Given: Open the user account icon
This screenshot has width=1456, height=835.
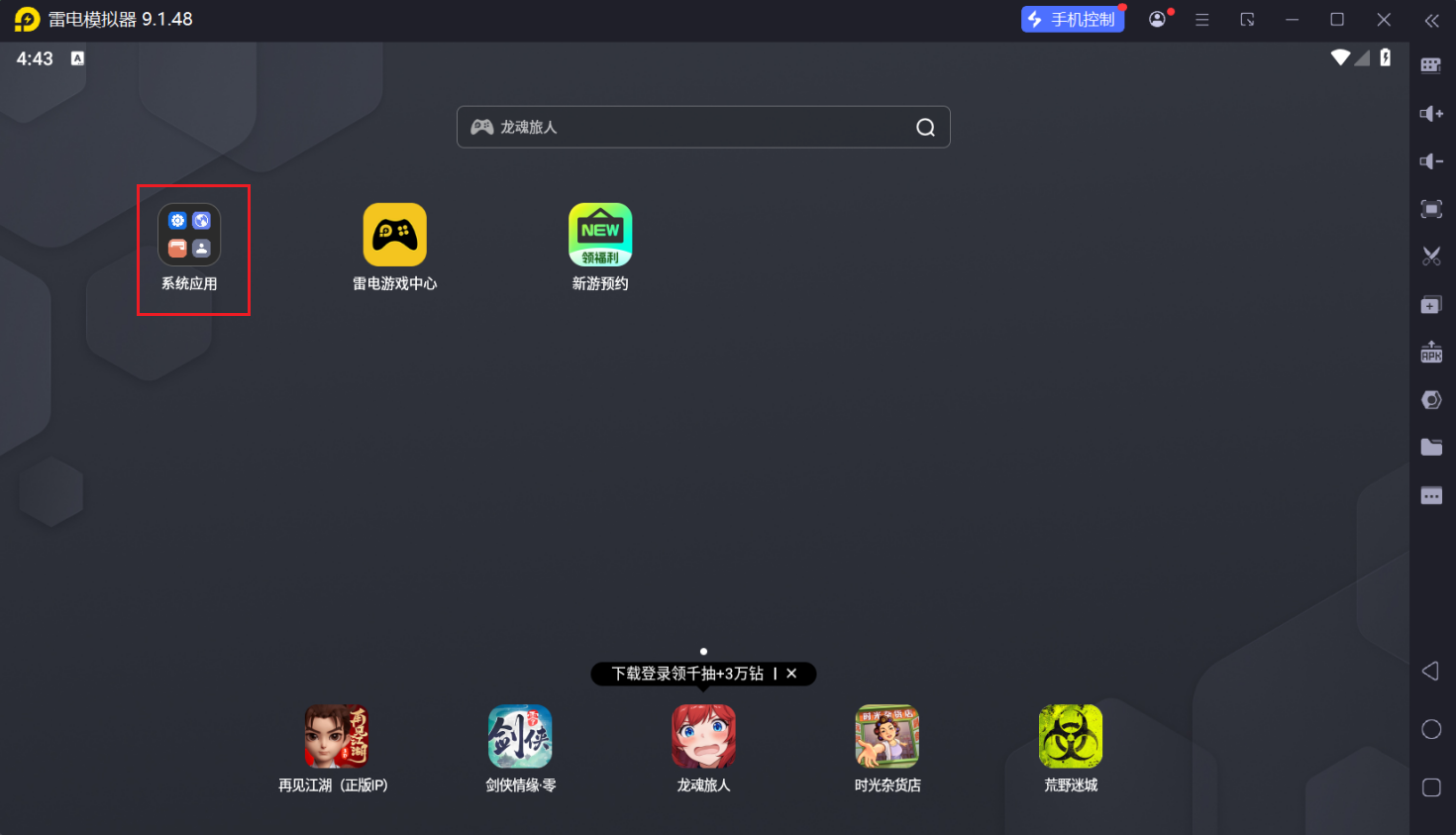Looking at the screenshot, I should pyautogui.click(x=1157, y=19).
